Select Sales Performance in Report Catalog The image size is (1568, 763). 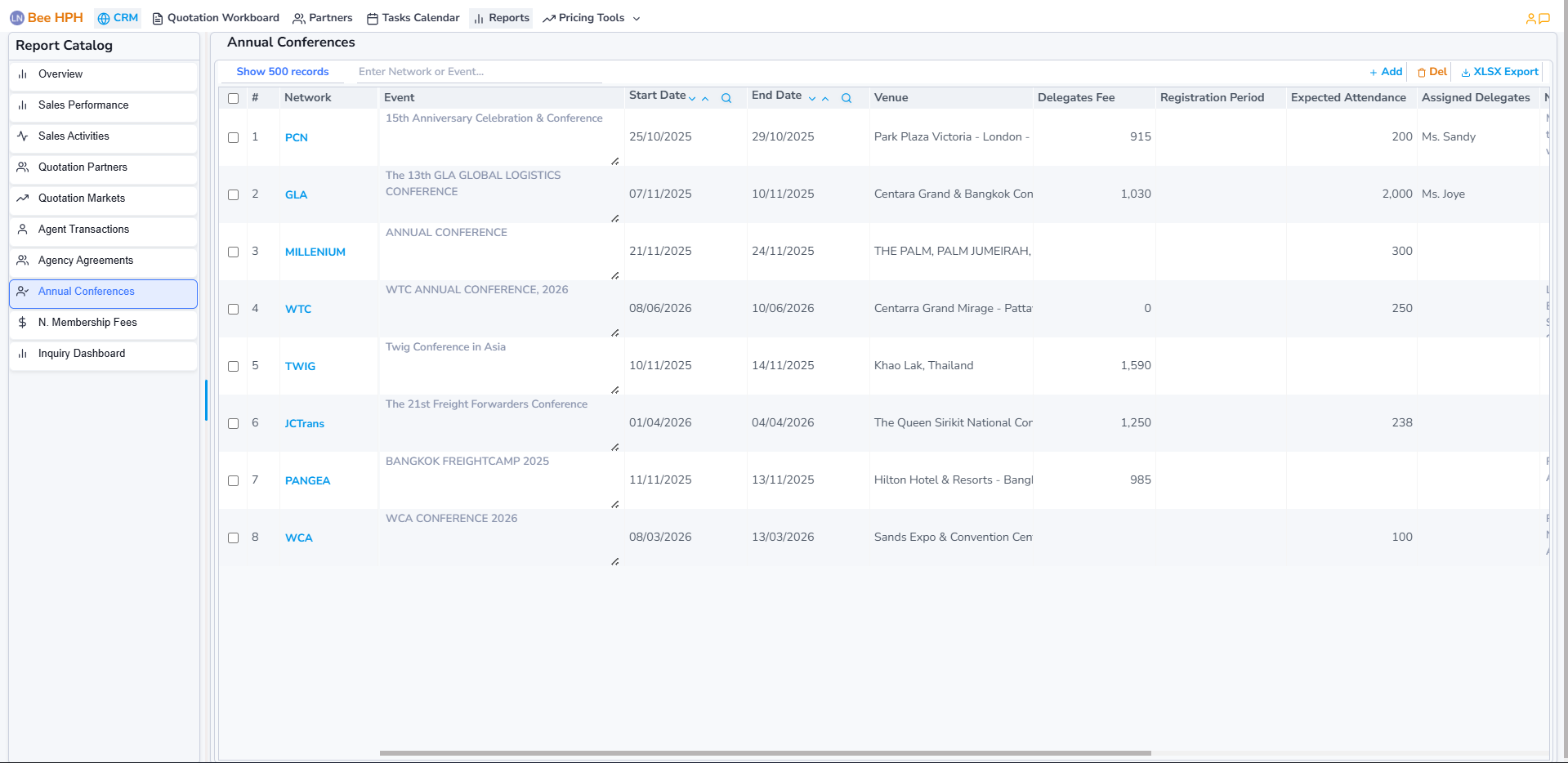point(83,105)
